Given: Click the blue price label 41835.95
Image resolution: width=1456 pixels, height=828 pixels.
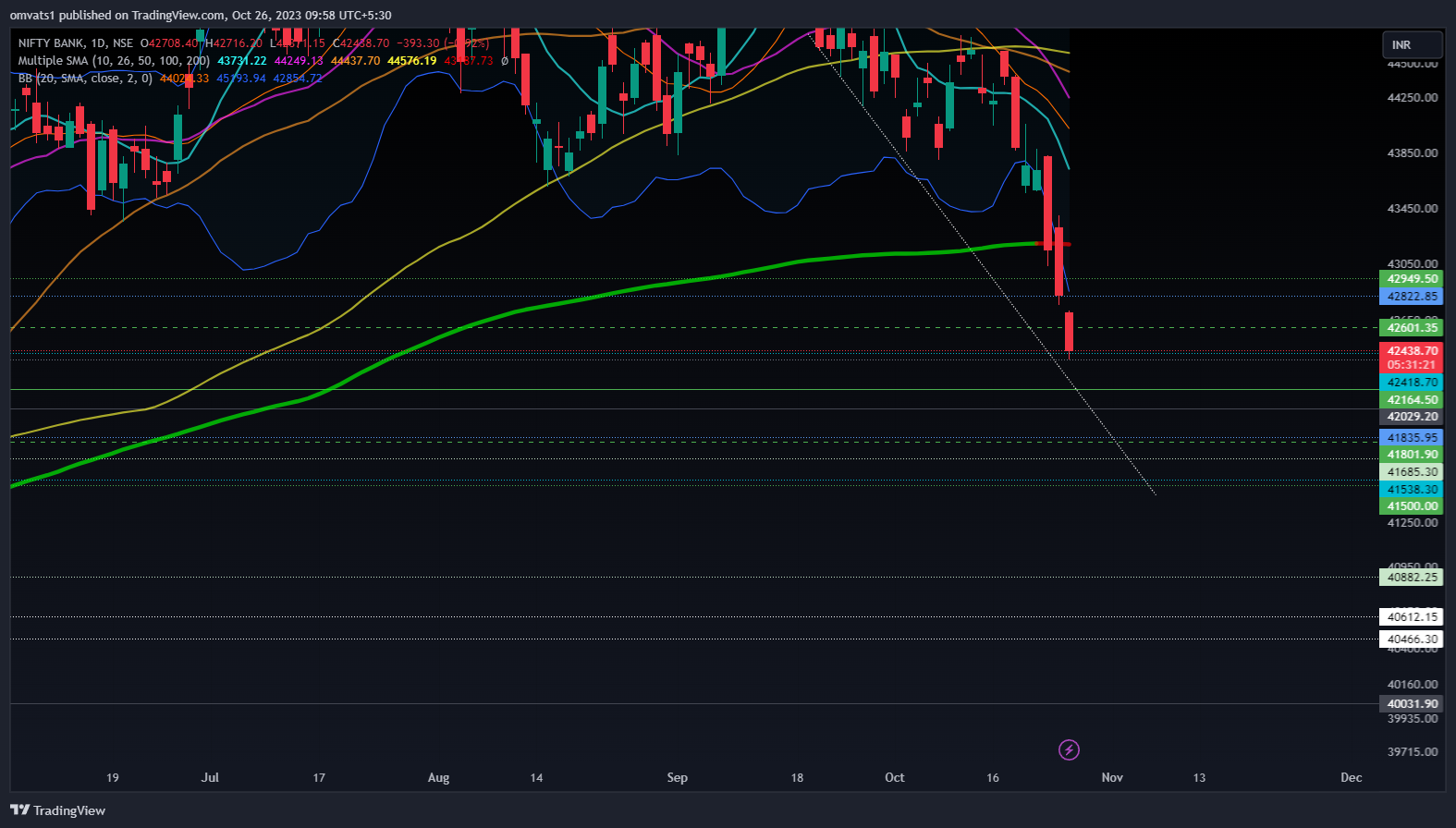Looking at the screenshot, I should 1412,438.
